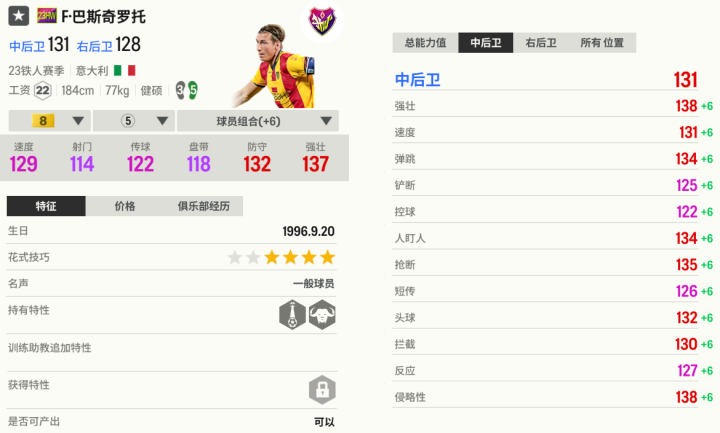Image resolution: width=720 pixels, height=433 pixels.
Task: Select the bull strength trait hexagon icon
Action: [322, 315]
